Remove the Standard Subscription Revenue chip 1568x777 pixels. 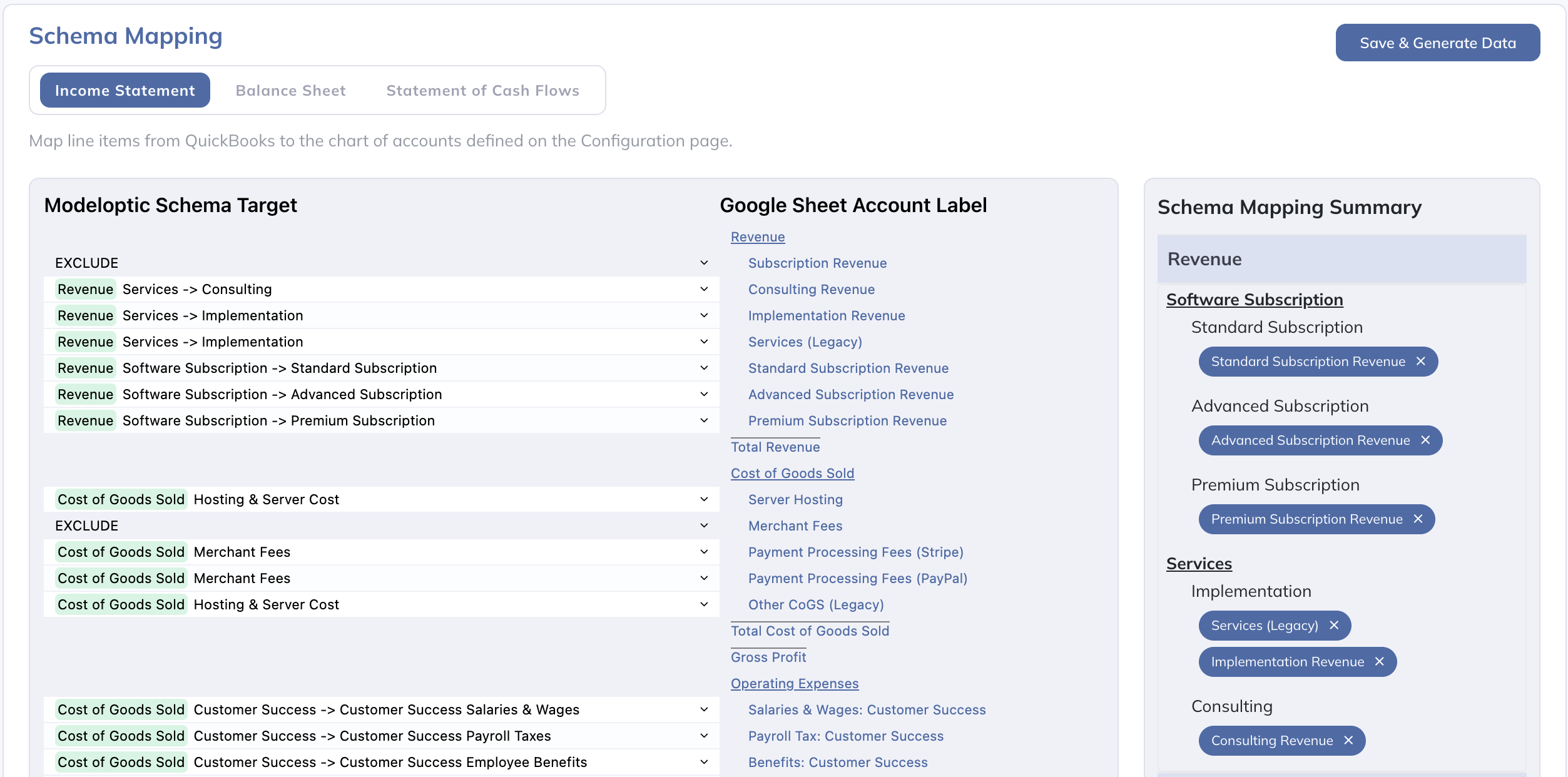coord(1420,362)
